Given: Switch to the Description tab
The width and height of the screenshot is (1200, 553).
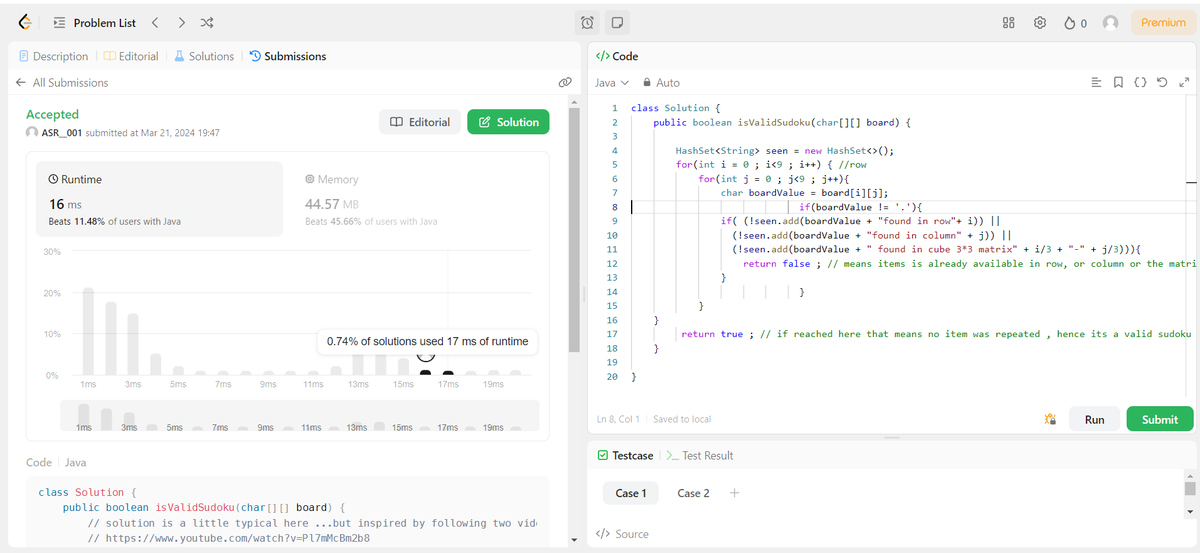Looking at the screenshot, I should (x=54, y=56).
